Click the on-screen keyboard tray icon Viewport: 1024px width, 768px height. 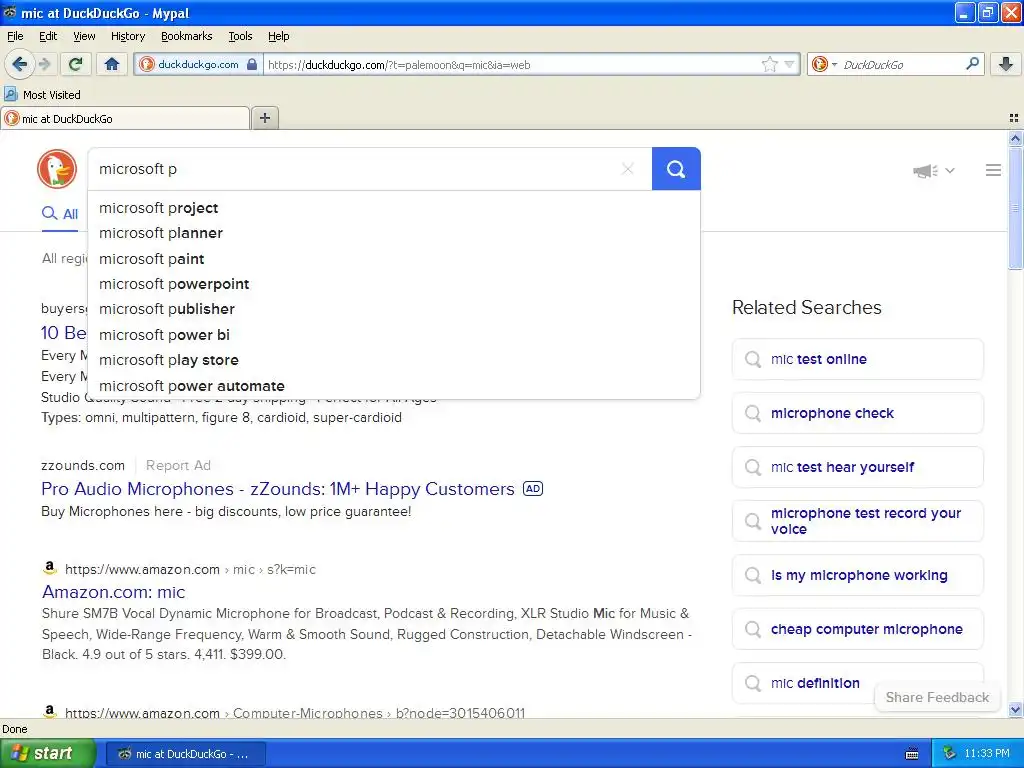pyautogui.click(x=912, y=754)
